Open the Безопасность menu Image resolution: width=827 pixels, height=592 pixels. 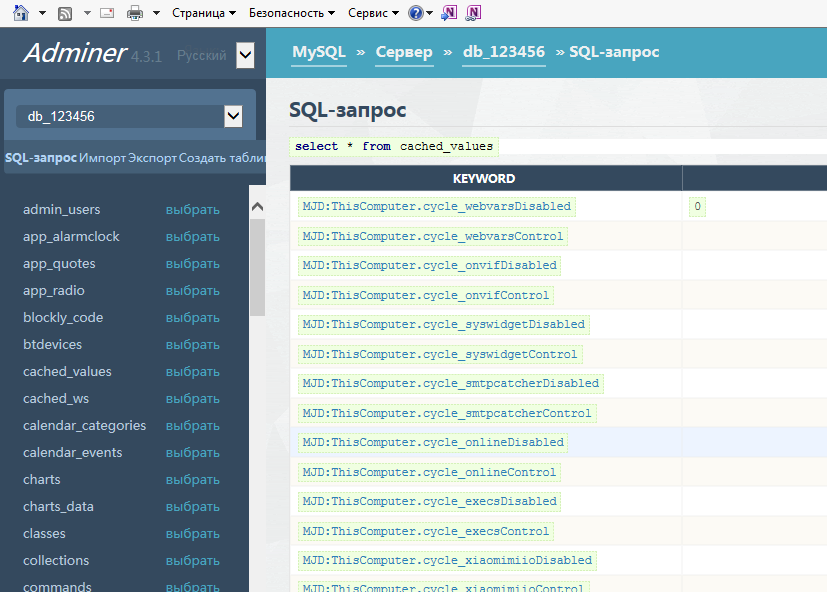coord(292,13)
